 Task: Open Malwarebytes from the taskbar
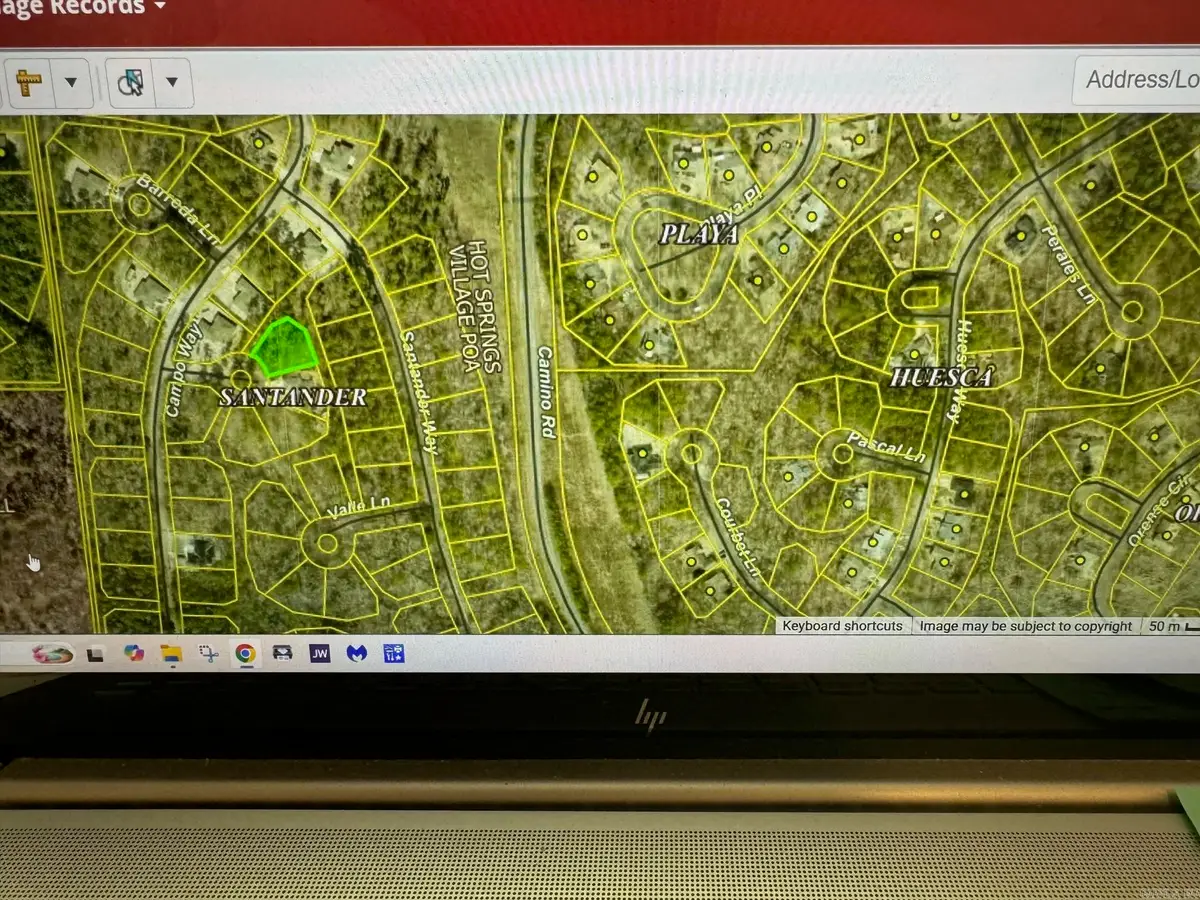(357, 654)
